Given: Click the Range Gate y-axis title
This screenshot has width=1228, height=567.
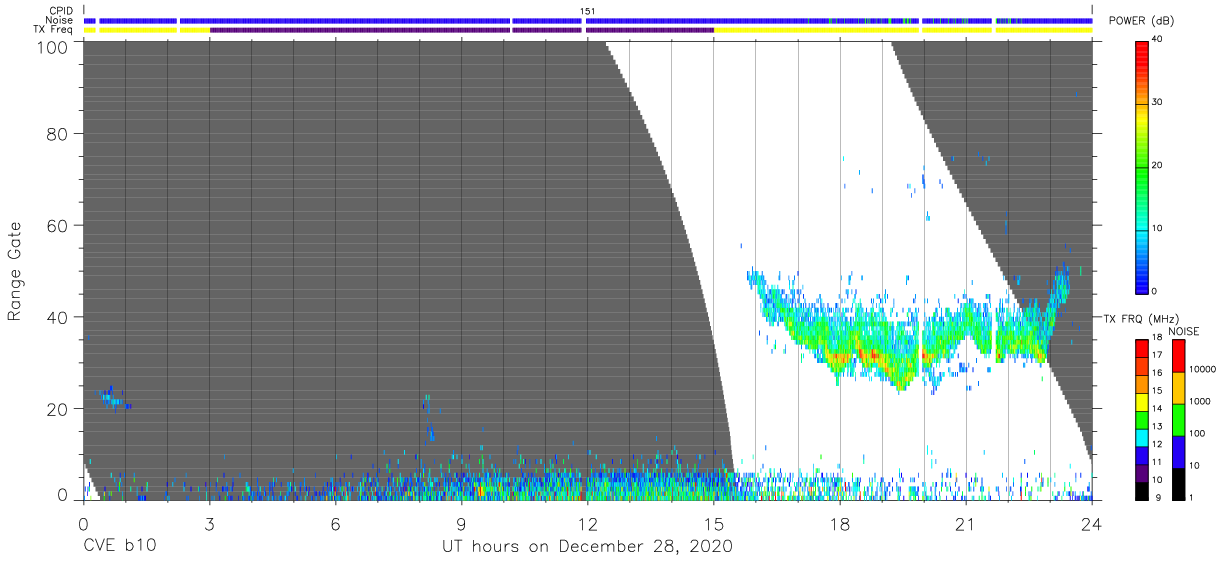Looking at the screenshot, I should pyautogui.click(x=15, y=271).
